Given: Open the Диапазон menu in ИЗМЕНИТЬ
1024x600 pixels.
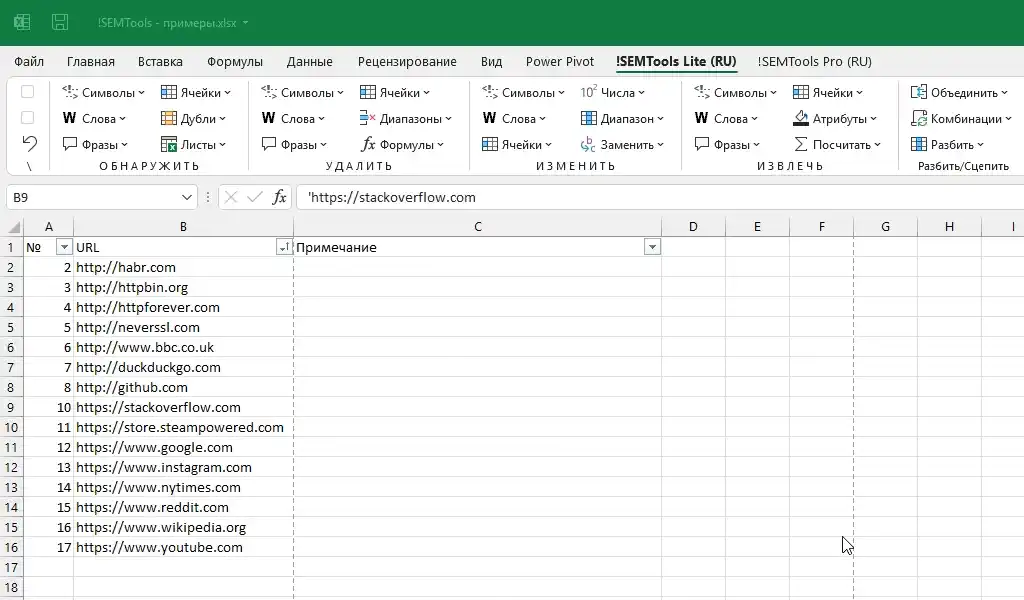Looking at the screenshot, I should pos(622,119).
